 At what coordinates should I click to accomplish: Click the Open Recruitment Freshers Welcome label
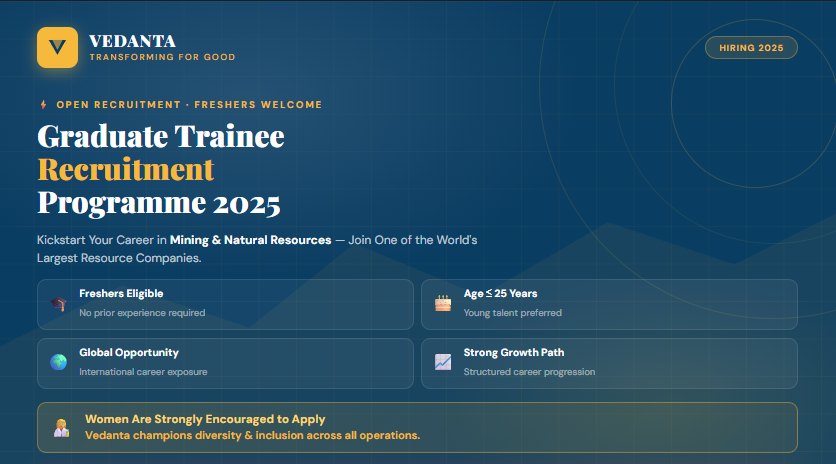189,104
